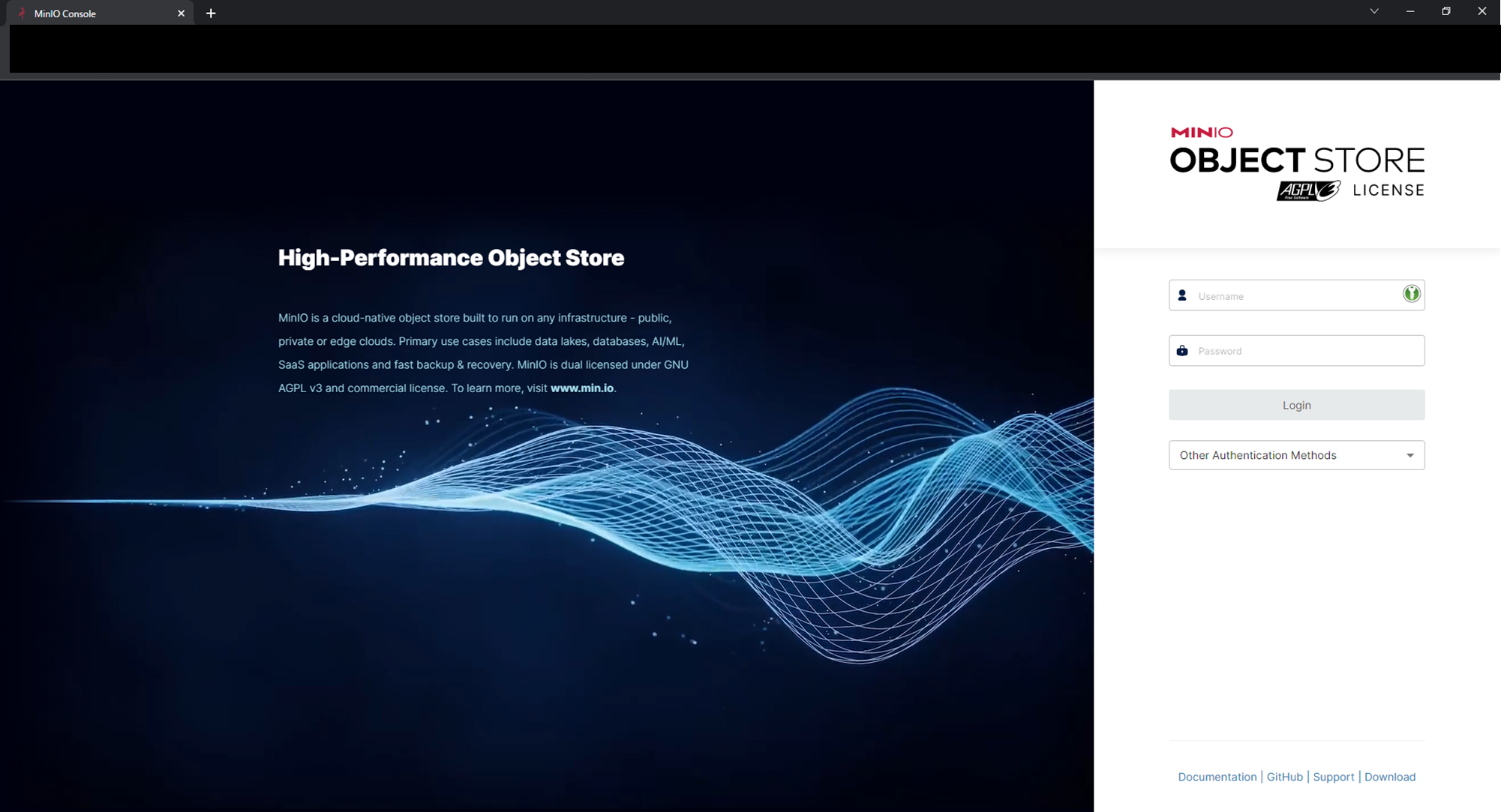The image size is (1501, 812).
Task: Click the MinIO favicon on the tab
Action: click(23, 13)
